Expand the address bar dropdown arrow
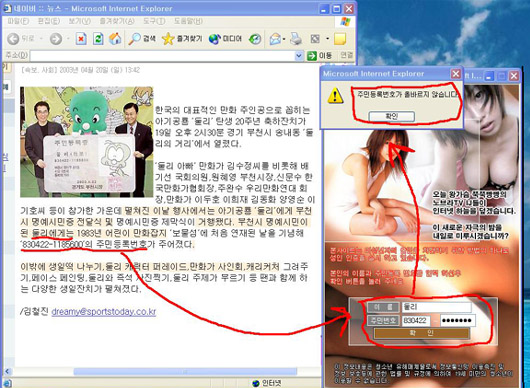The width and height of the screenshot is (530, 388). (x=299, y=55)
